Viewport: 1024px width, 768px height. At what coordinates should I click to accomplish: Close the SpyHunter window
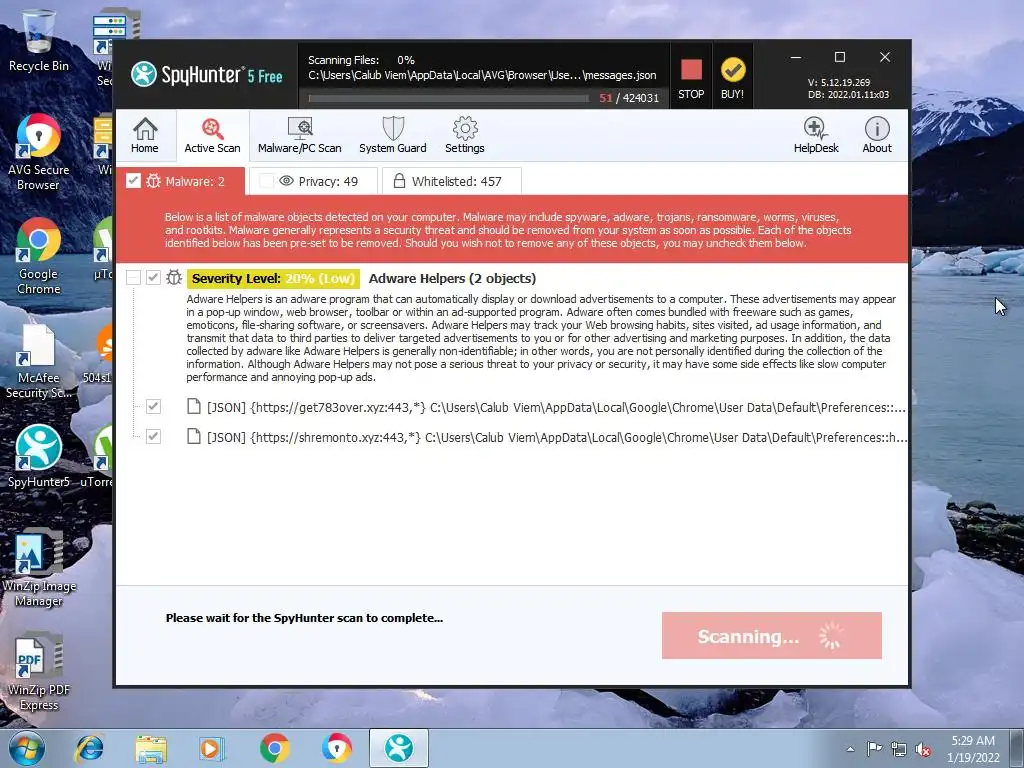(x=884, y=57)
